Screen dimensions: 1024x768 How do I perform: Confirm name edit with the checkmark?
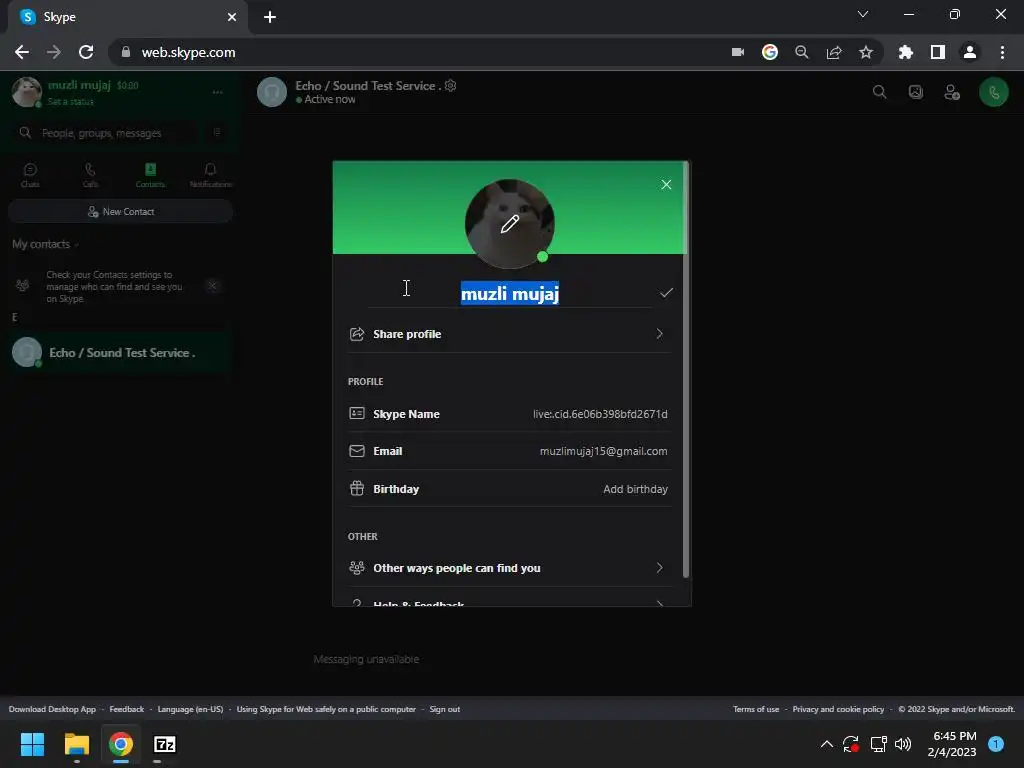665,293
